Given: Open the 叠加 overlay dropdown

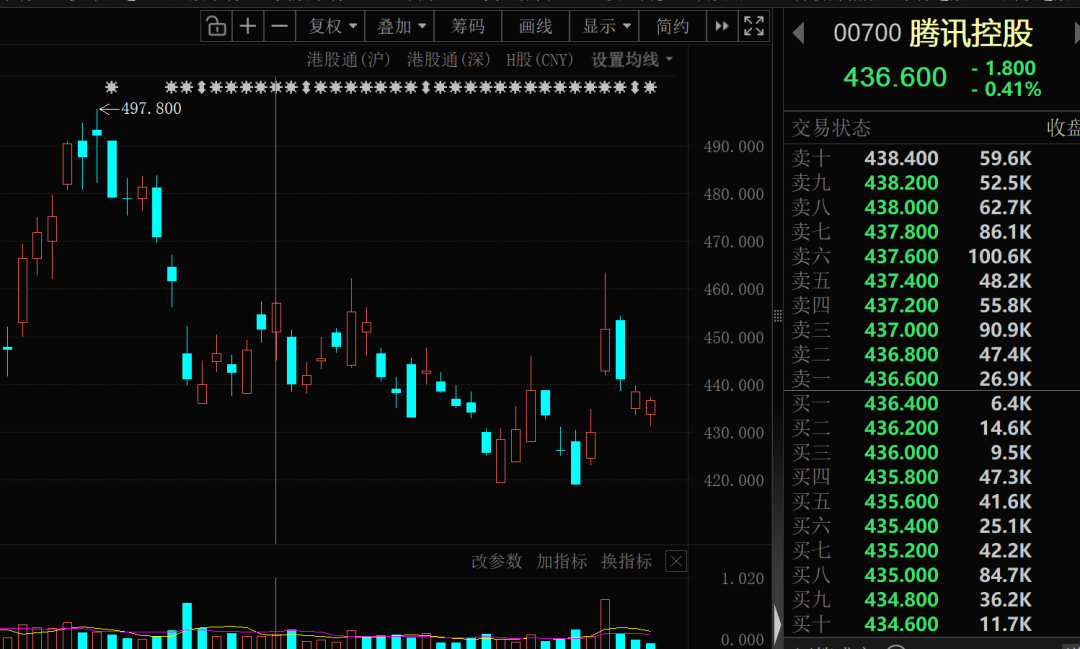Looking at the screenshot, I should pyautogui.click(x=401, y=27).
